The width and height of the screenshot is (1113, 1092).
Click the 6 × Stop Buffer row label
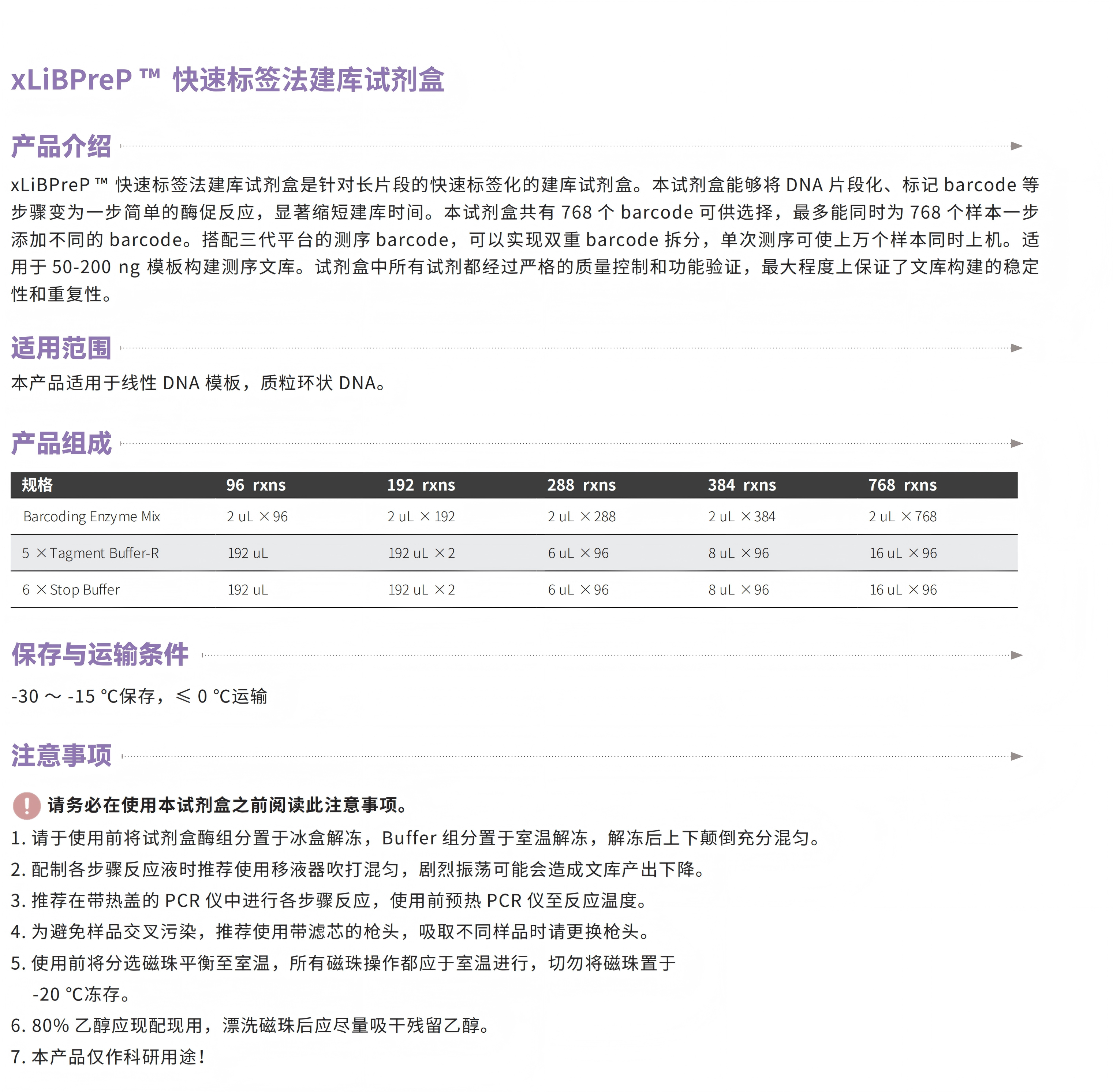click(71, 590)
